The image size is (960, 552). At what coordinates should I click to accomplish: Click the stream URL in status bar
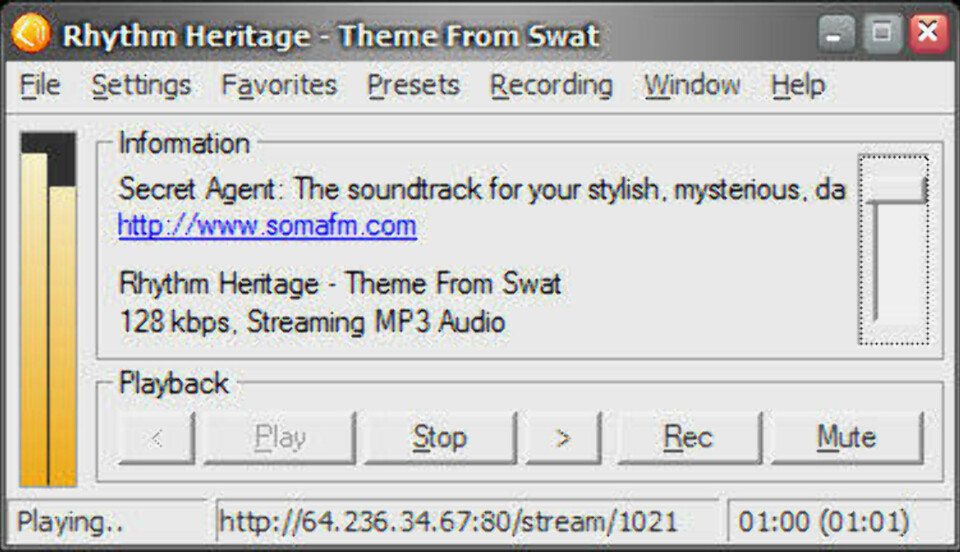448,522
